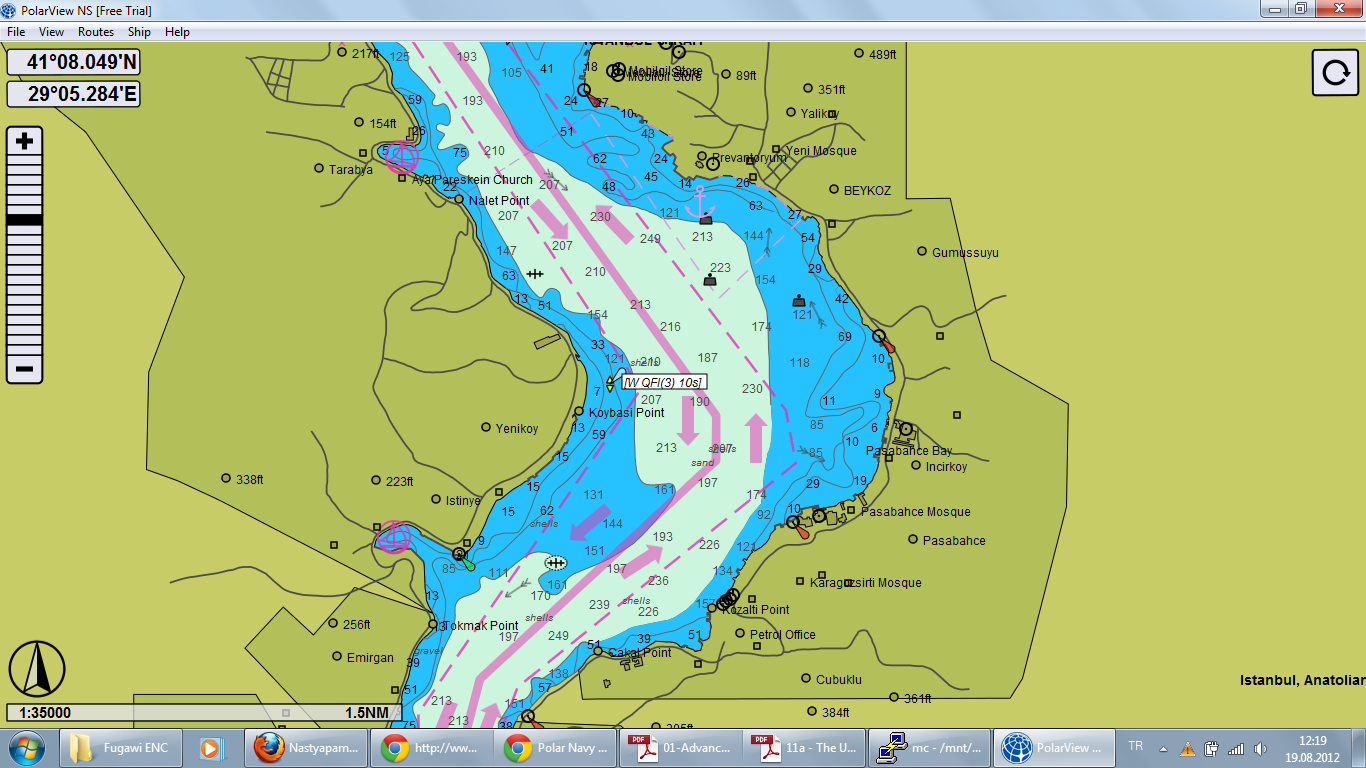Click the Petrol Office label

783,635
